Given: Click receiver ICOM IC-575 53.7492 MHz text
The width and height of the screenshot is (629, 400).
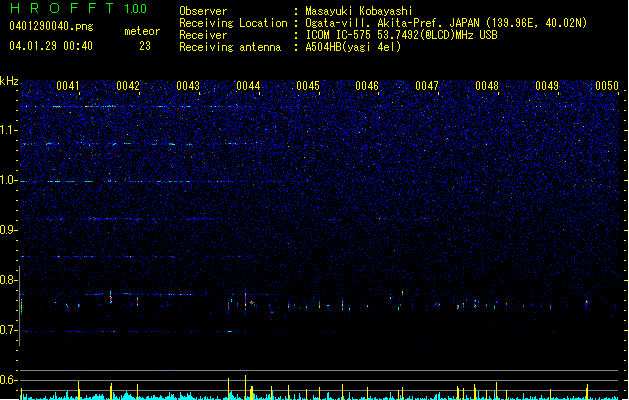Looking at the screenshot, I should [x=401, y=35].
